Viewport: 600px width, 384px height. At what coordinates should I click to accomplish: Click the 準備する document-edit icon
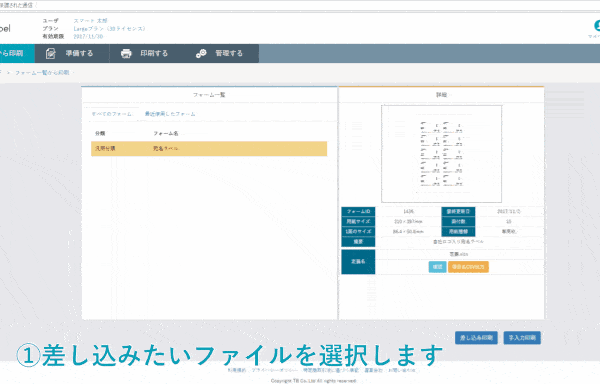(51, 54)
